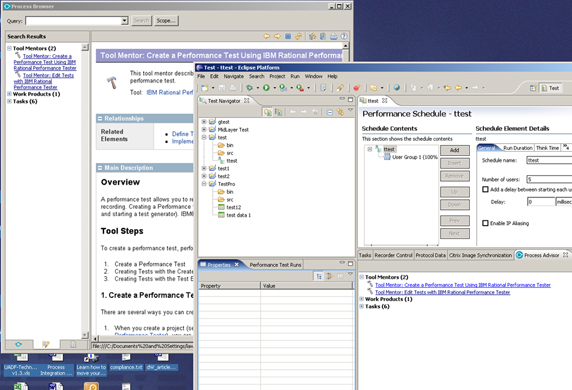Expand Tasks (6) in Search Results
Image resolution: width=572 pixels, height=390 pixels.
(9, 101)
